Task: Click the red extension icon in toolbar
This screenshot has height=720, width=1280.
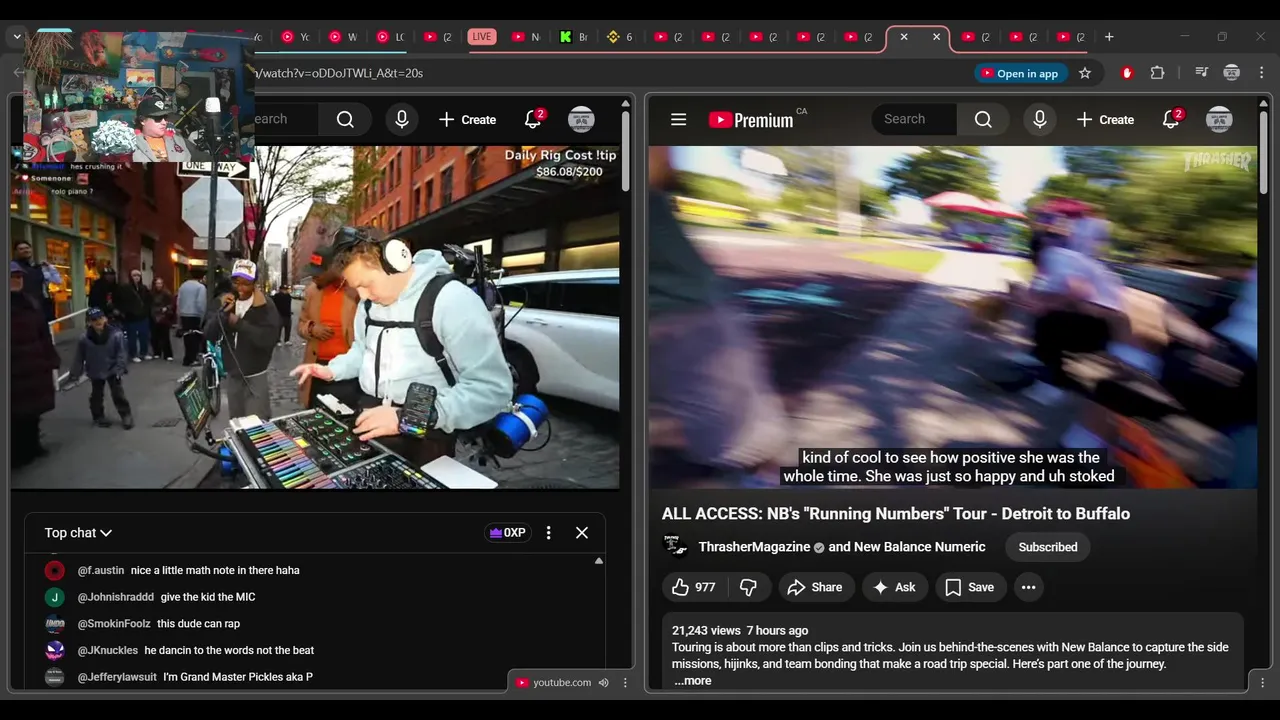Action: [x=1127, y=73]
